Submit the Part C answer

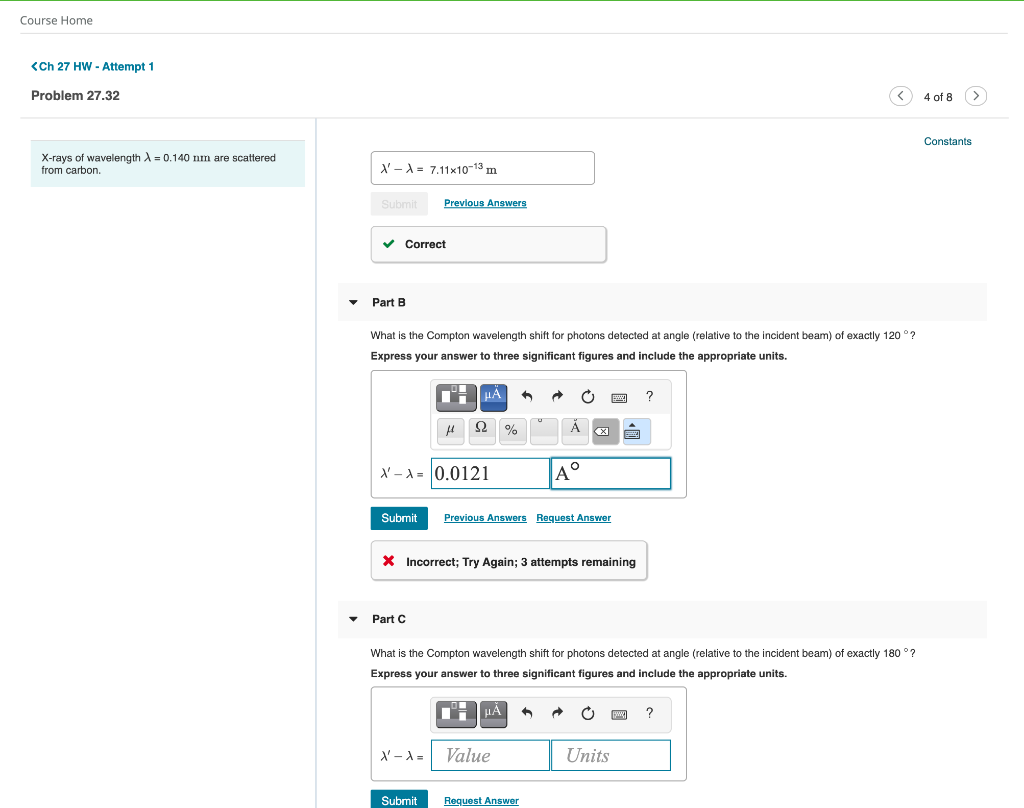(x=399, y=800)
